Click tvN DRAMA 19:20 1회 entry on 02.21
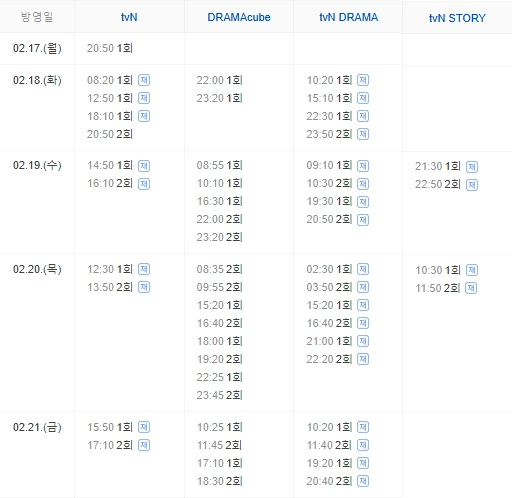Image resolution: width=514 pixels, height=498 pixels. pyautogui.click(x=329, y=463)
